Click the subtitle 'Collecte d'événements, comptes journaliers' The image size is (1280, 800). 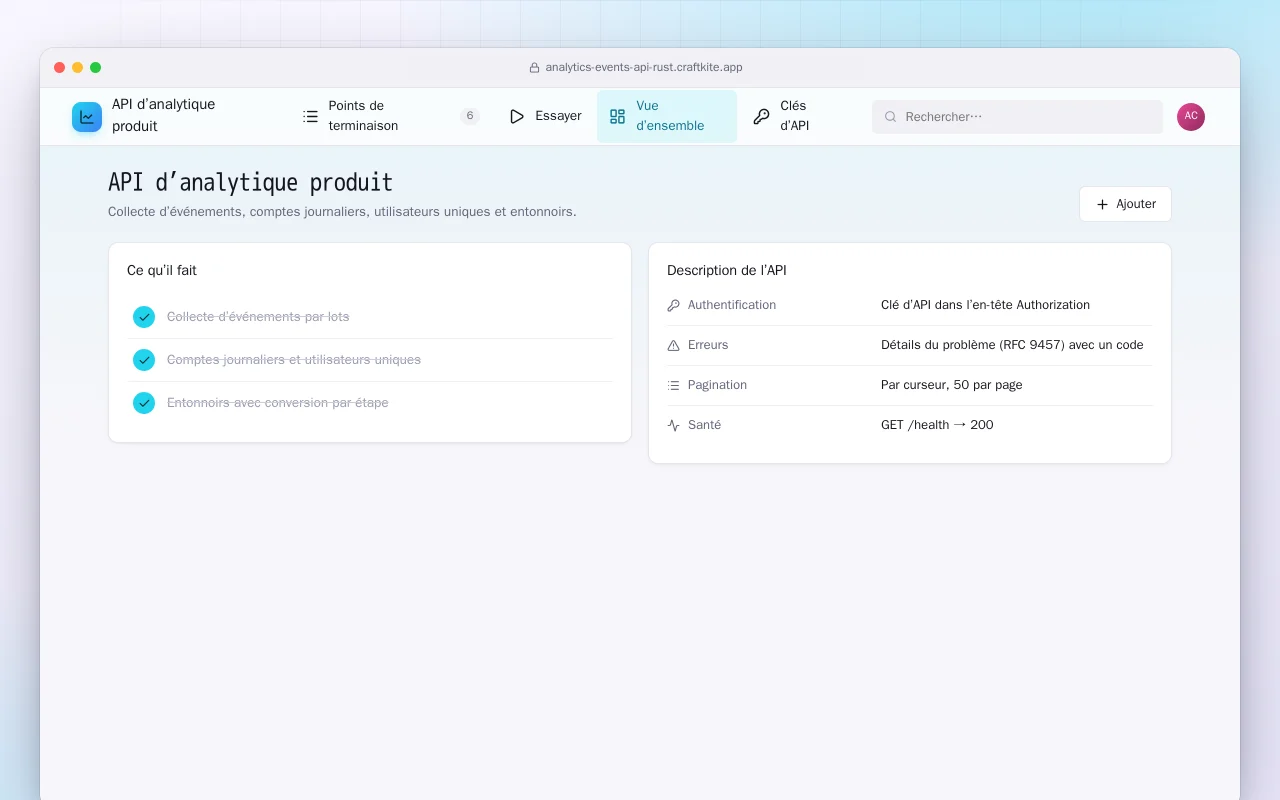(342, 212)
